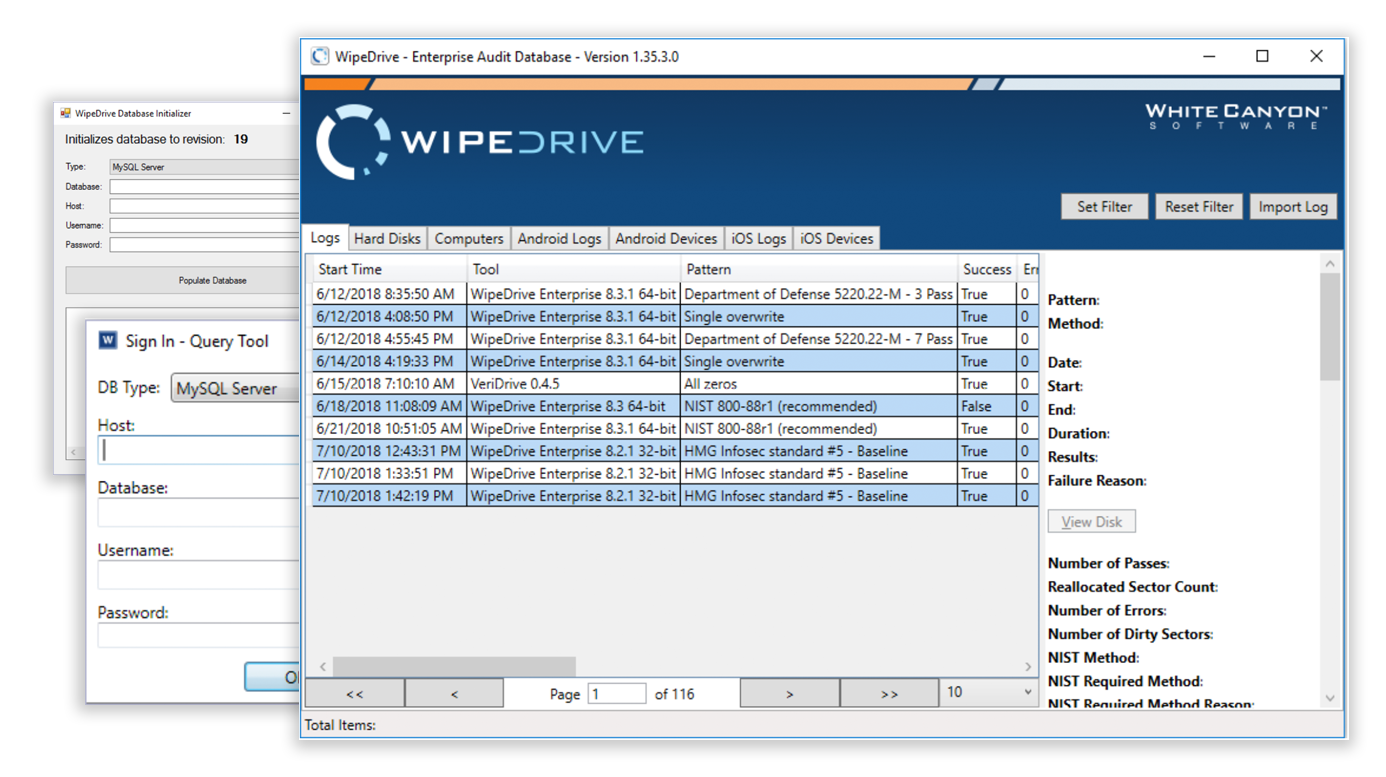This screenshot has height=777, width=1386.
Task: Switch to the Hard Disks tab
Action: 387,238
